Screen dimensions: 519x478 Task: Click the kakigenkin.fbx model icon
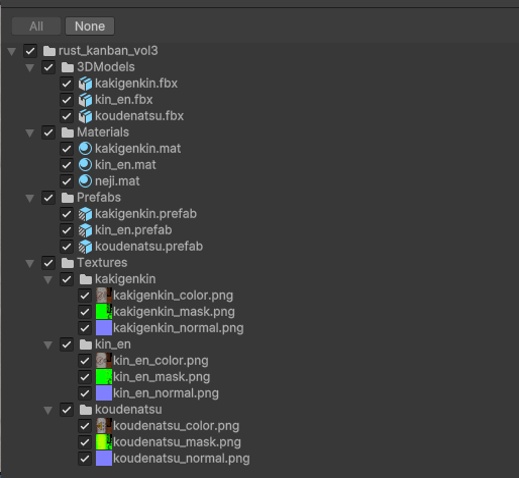[x=85, y=83]
